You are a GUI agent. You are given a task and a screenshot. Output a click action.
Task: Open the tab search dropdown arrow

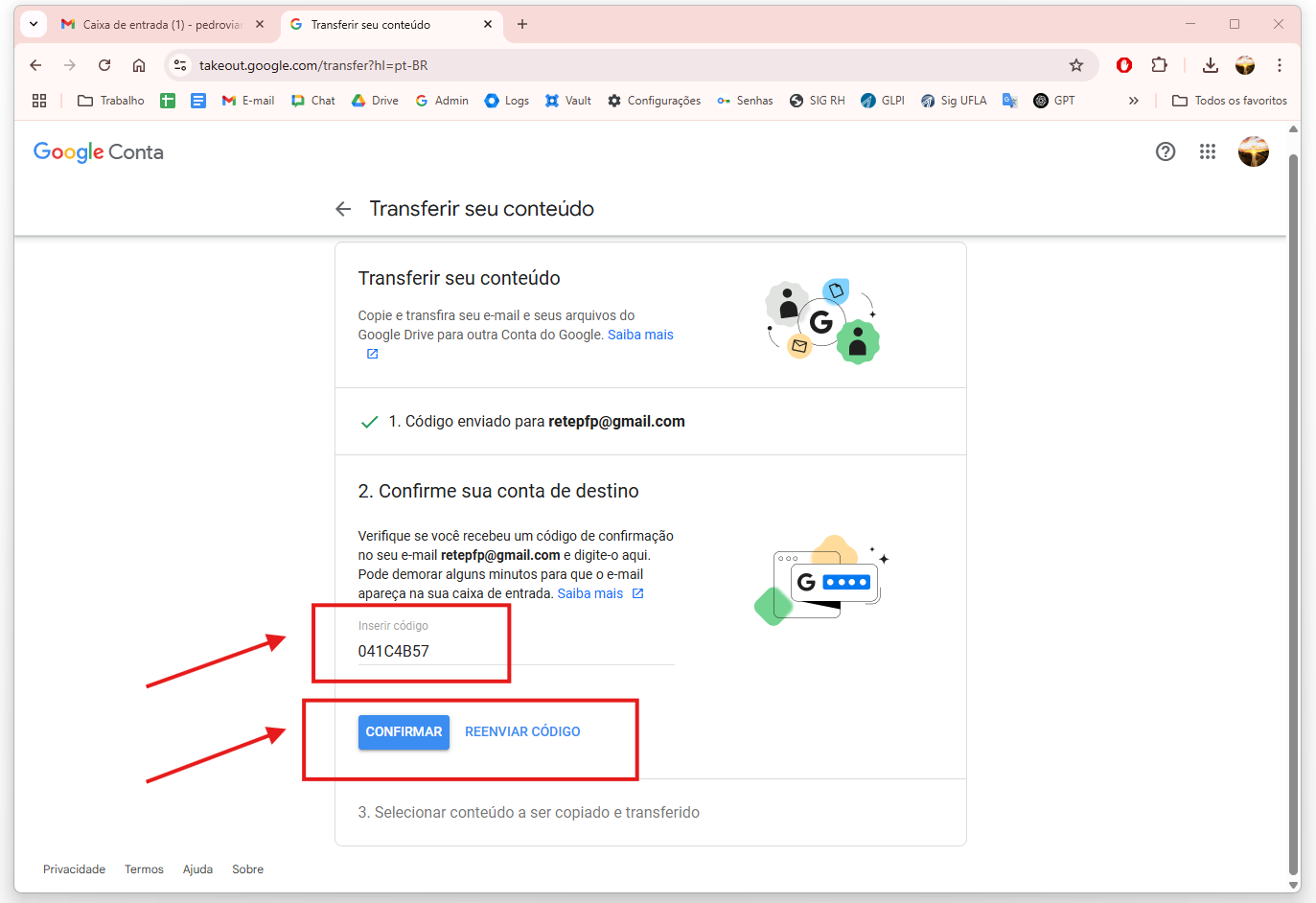pyautogui.click(x=34, y=24)
